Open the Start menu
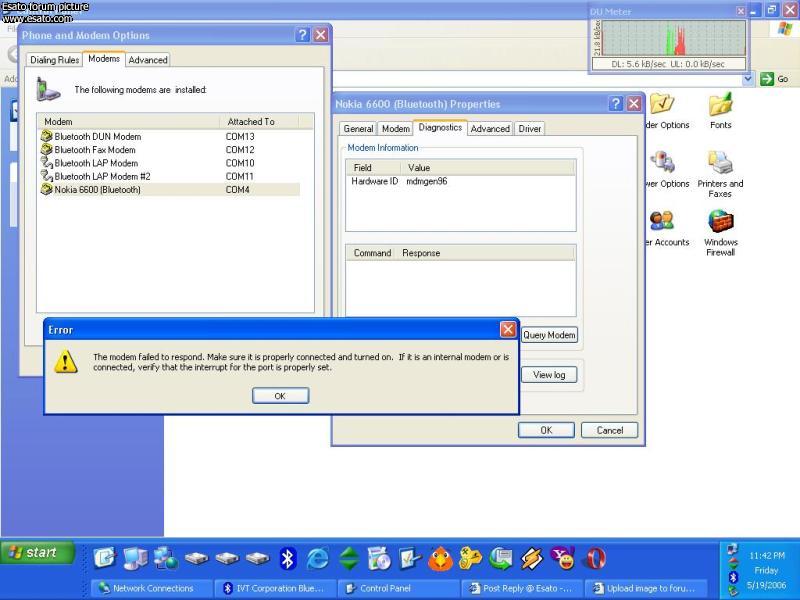The height and width of the screenshot is (600, 800). [x=39, y=553]
